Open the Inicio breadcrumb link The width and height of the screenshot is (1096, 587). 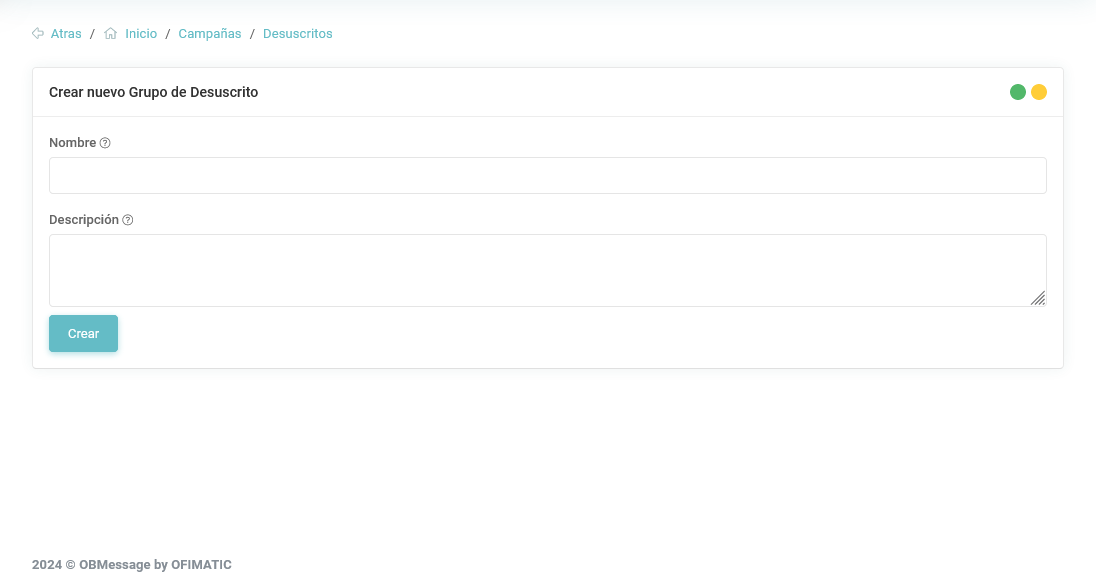141,34
